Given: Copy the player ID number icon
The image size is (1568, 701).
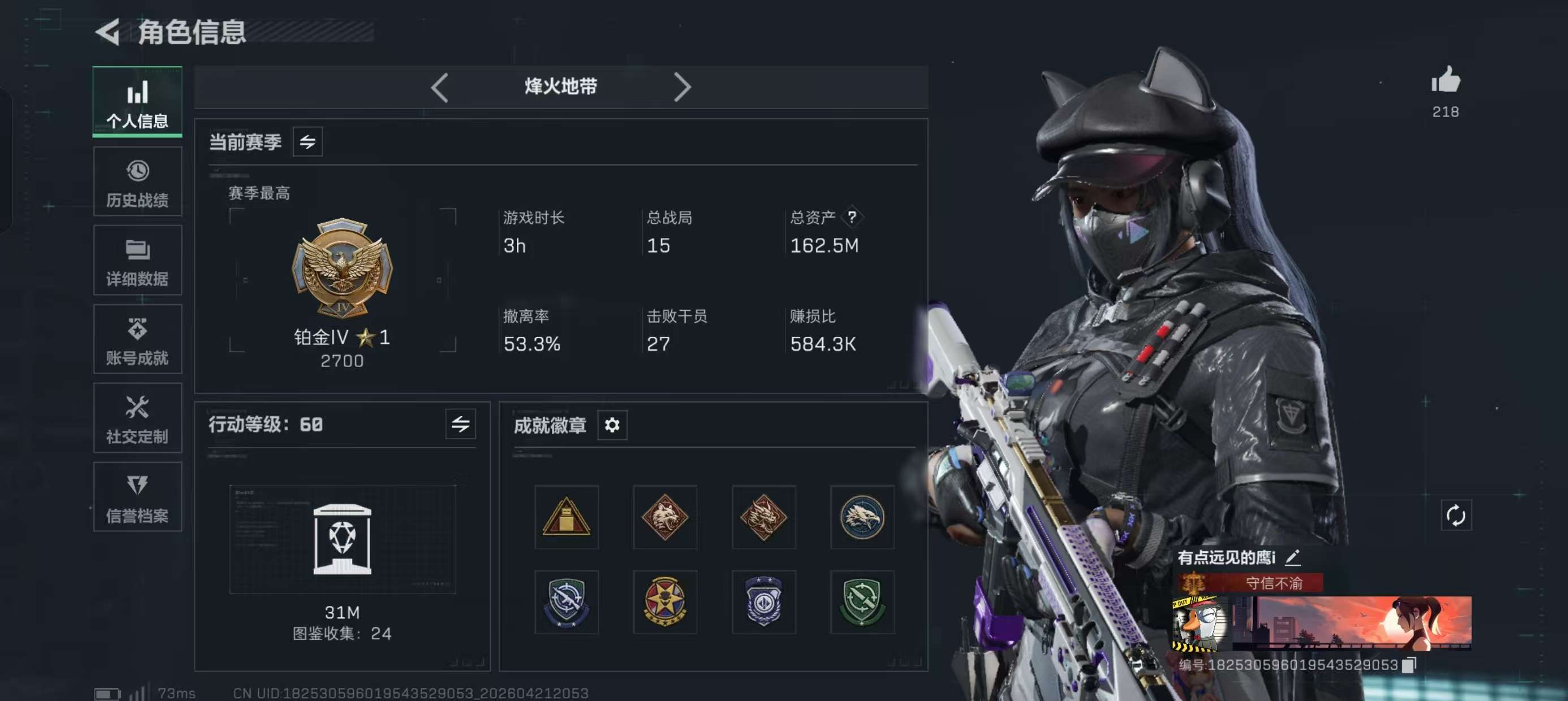Looking at the screenshot, I should point(1408,664).
